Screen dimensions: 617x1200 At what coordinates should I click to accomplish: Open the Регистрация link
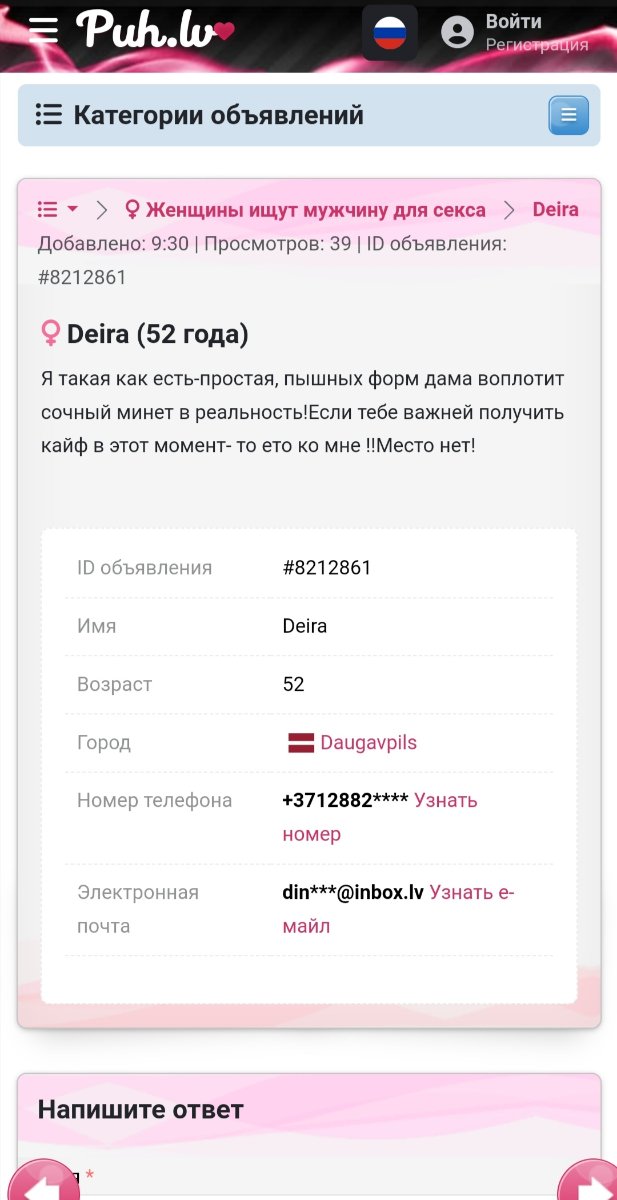[x=537, y=45]
